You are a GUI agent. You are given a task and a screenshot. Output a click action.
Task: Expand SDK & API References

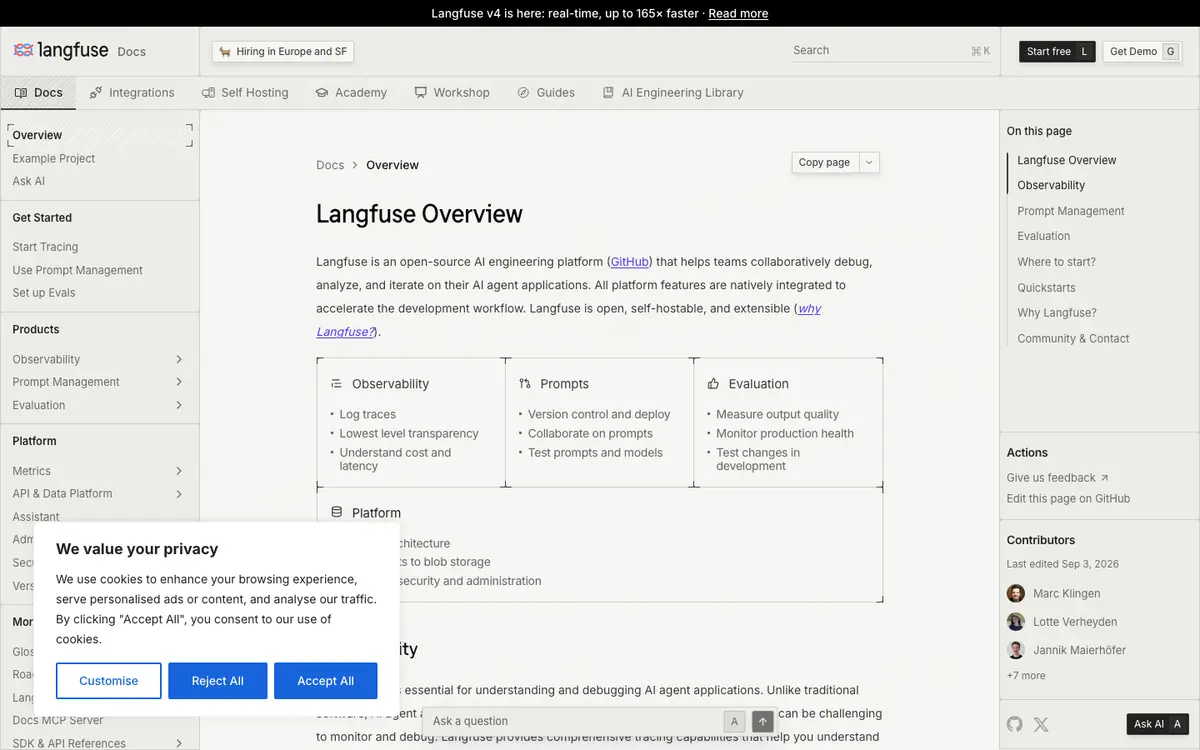(x=179, y=743)
